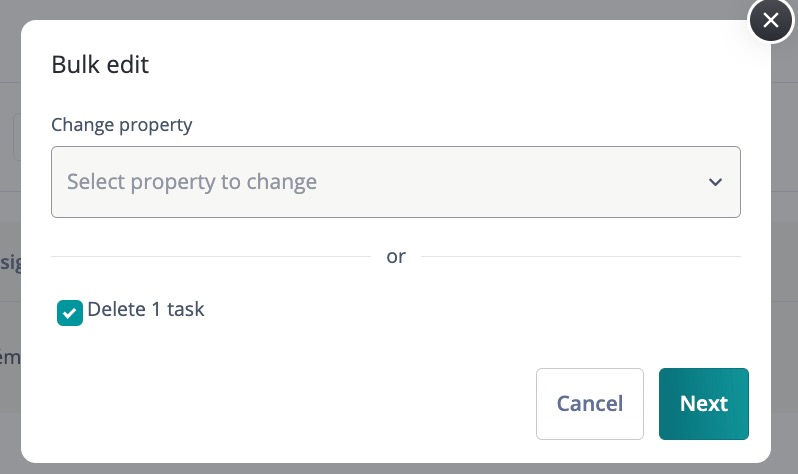The image size is (798, 474).
Task: Click the checkmark icon beside Delete 1 task
Action: coord(70,314)
